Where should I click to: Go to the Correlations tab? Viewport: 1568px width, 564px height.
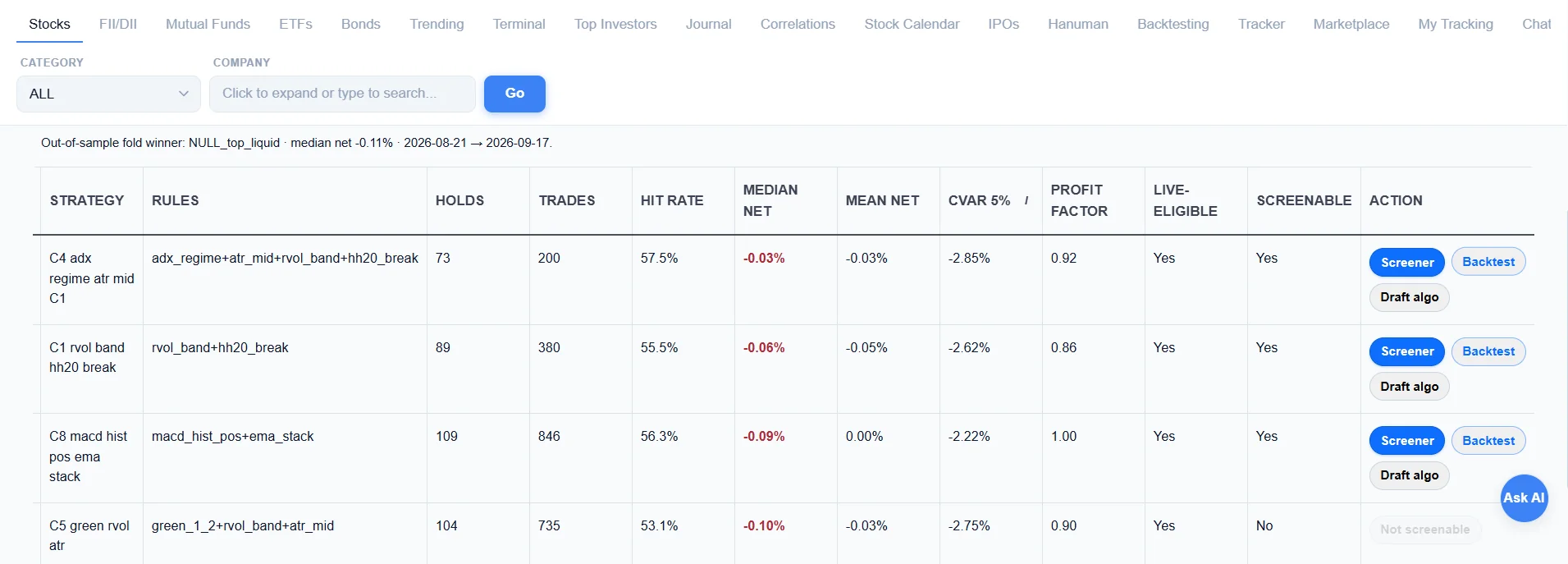point(798,24)
